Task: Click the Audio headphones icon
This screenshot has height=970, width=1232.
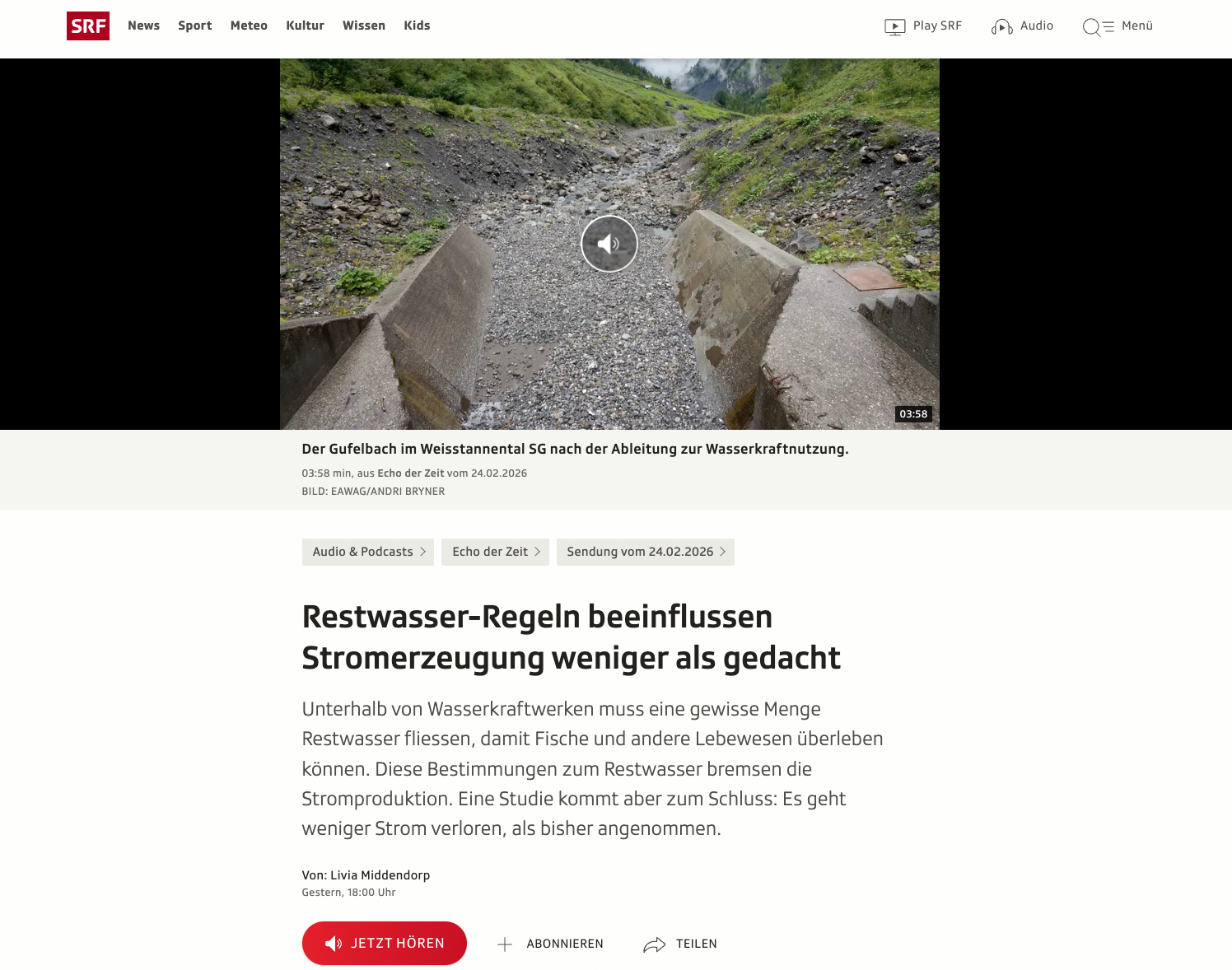Action: click(x=1002, y=27)
